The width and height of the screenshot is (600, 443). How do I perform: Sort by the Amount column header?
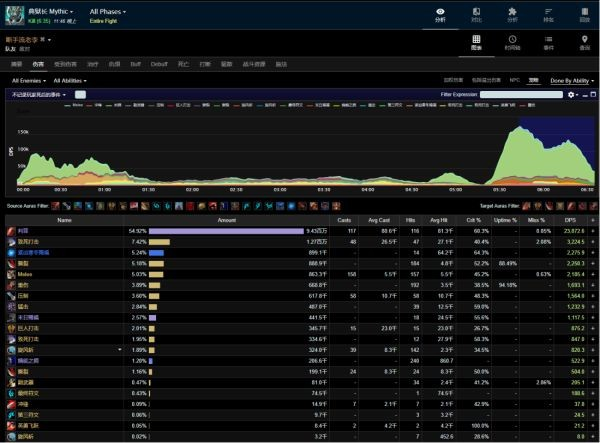pyautogui.click(x=227, y=220)
